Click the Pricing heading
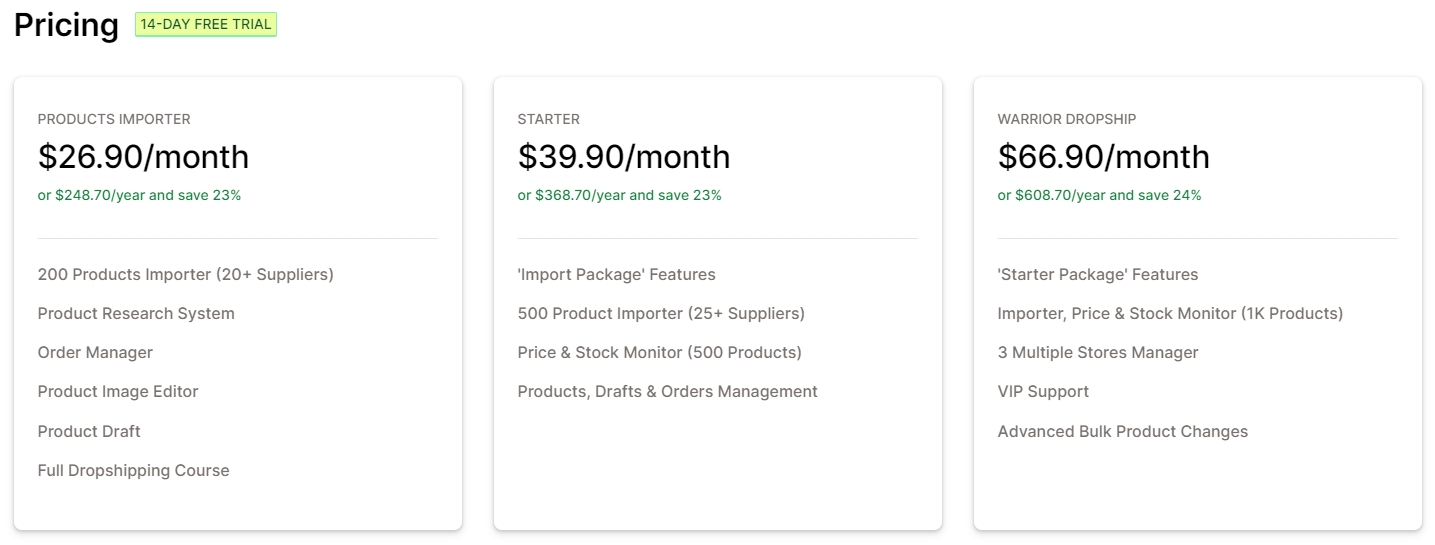Image resolution: width=1435 pixels, height=545 pixels. pos(66,26)
